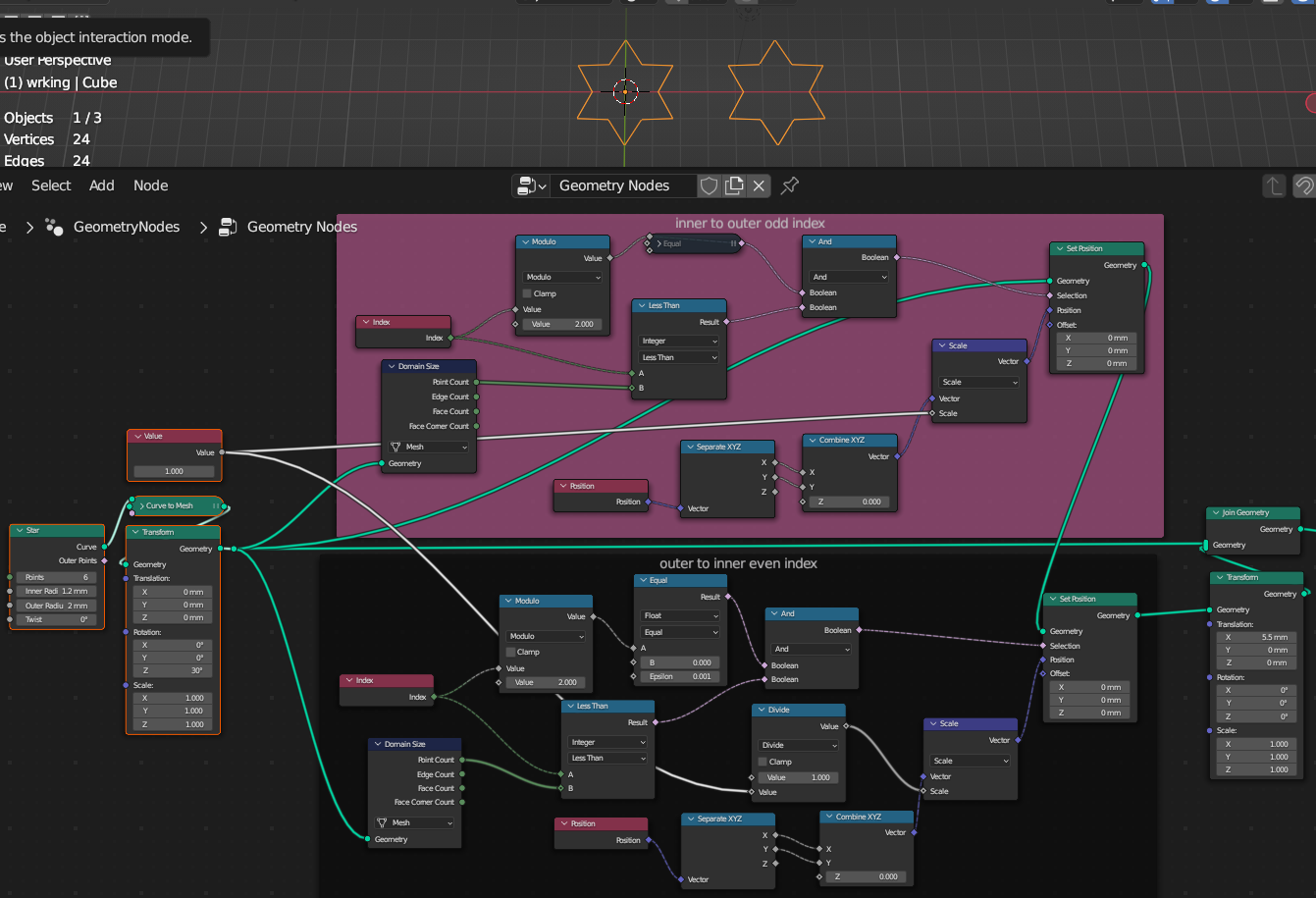Click the Star node Points field
The height and width of the screenshot is (898, 1316).
tap(57, 577)
